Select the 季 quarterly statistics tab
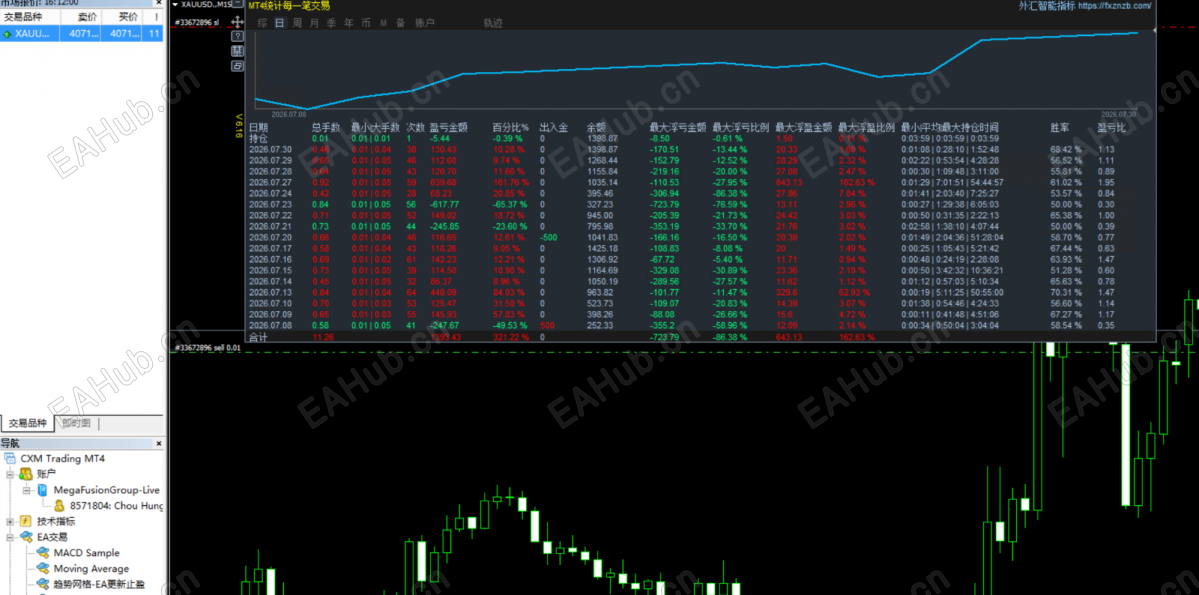Viewport: 1199px width, 595px height. pyautogui.click(x=331, y=23)
